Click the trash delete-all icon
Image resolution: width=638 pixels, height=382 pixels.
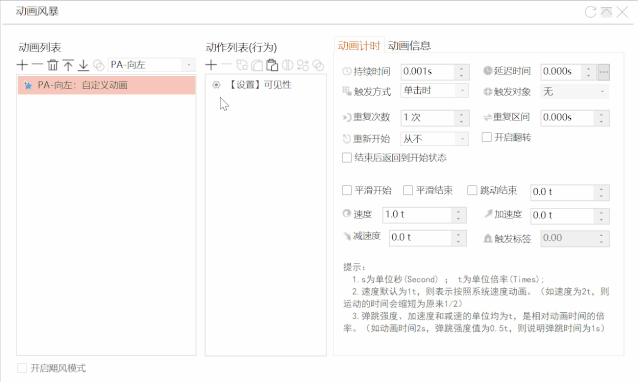coord(53,65)
